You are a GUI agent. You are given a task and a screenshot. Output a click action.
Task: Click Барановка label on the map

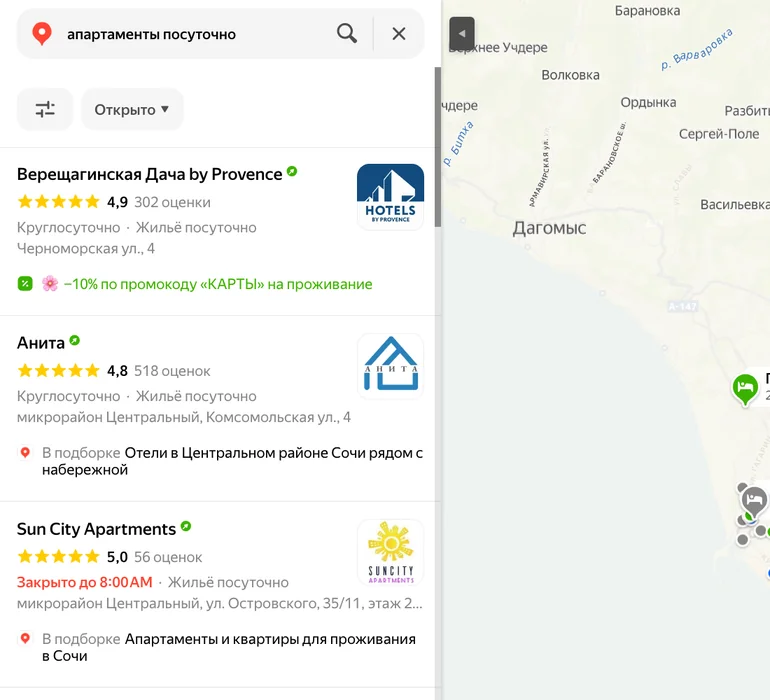(x=647, y=11)
